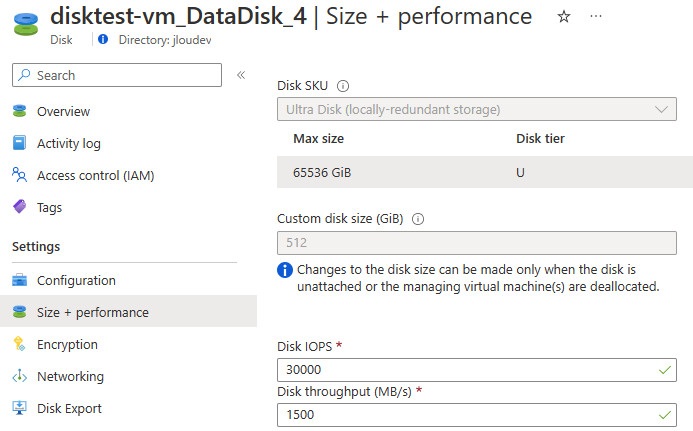The image size is (693, 431).
Task: Open the Encryption key icon entry
Action: pyautogui.click(x=19, y=344)
